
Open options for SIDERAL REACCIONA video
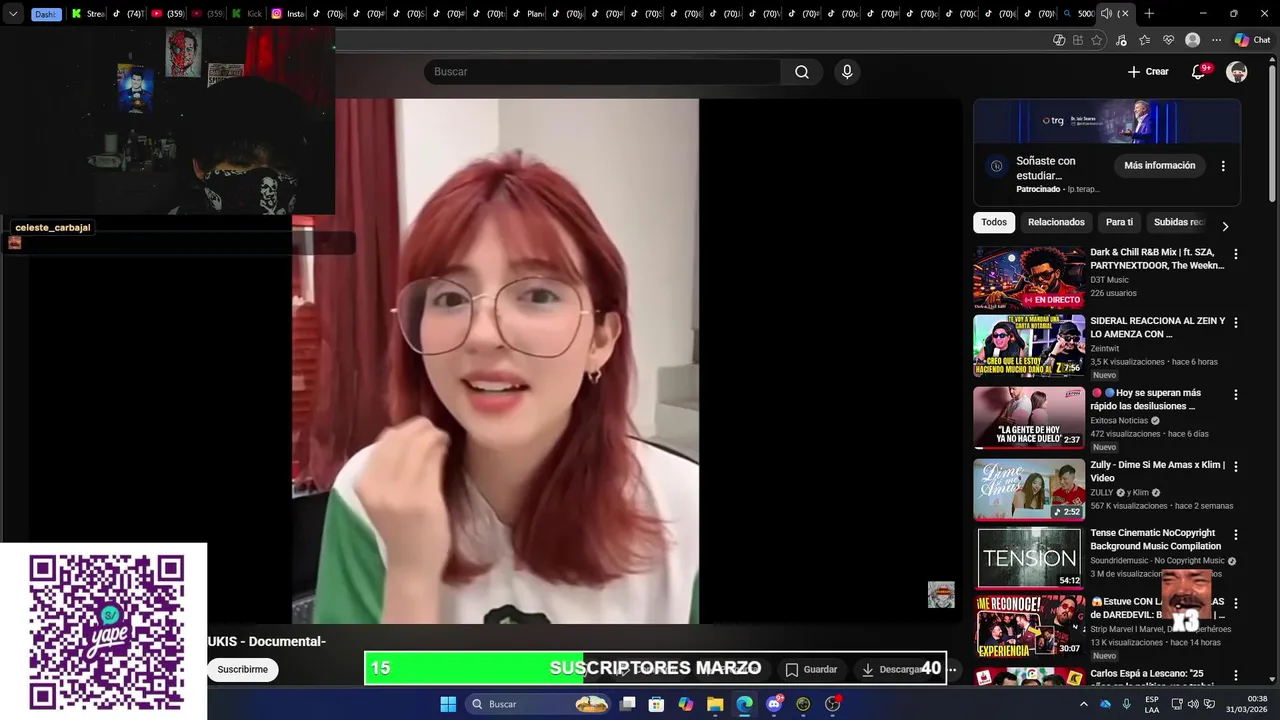coord(1235,323)
